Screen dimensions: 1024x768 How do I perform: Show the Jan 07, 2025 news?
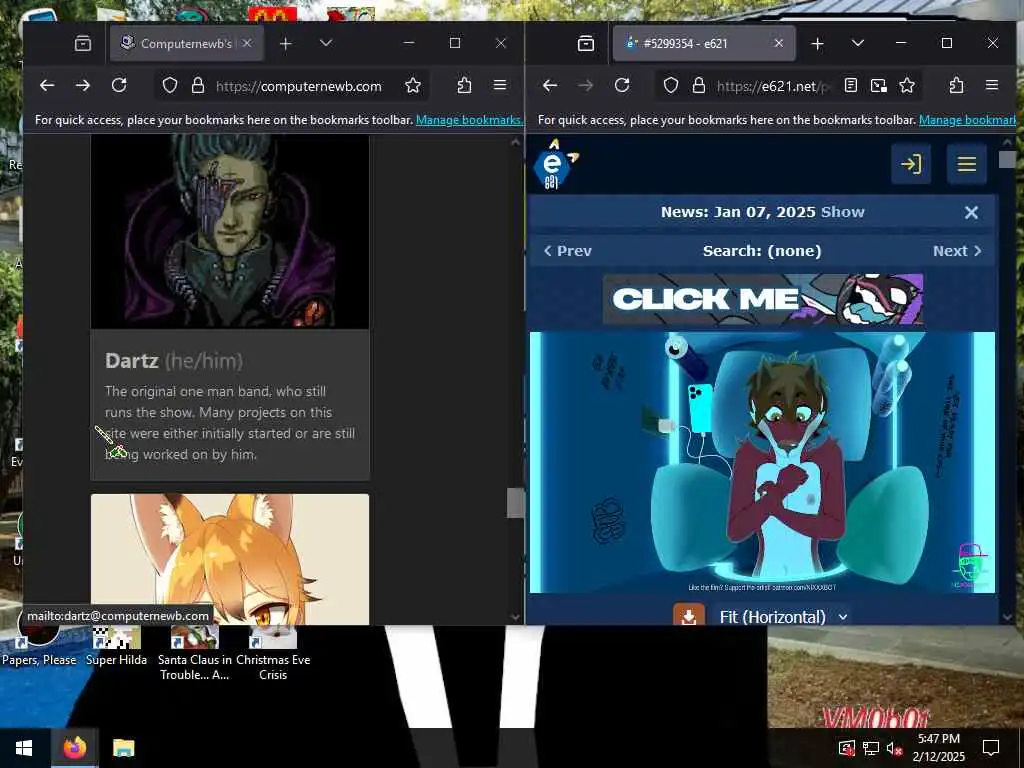842,212
